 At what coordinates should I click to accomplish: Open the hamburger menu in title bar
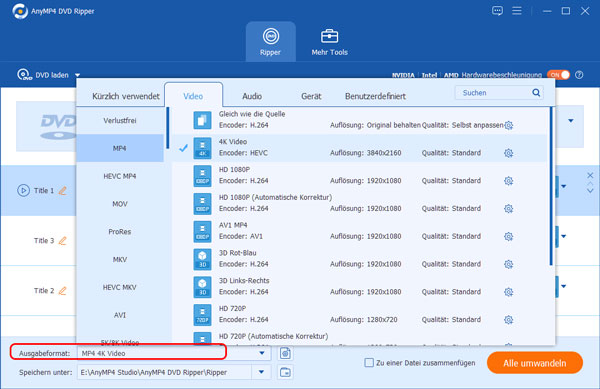point(517,11)
